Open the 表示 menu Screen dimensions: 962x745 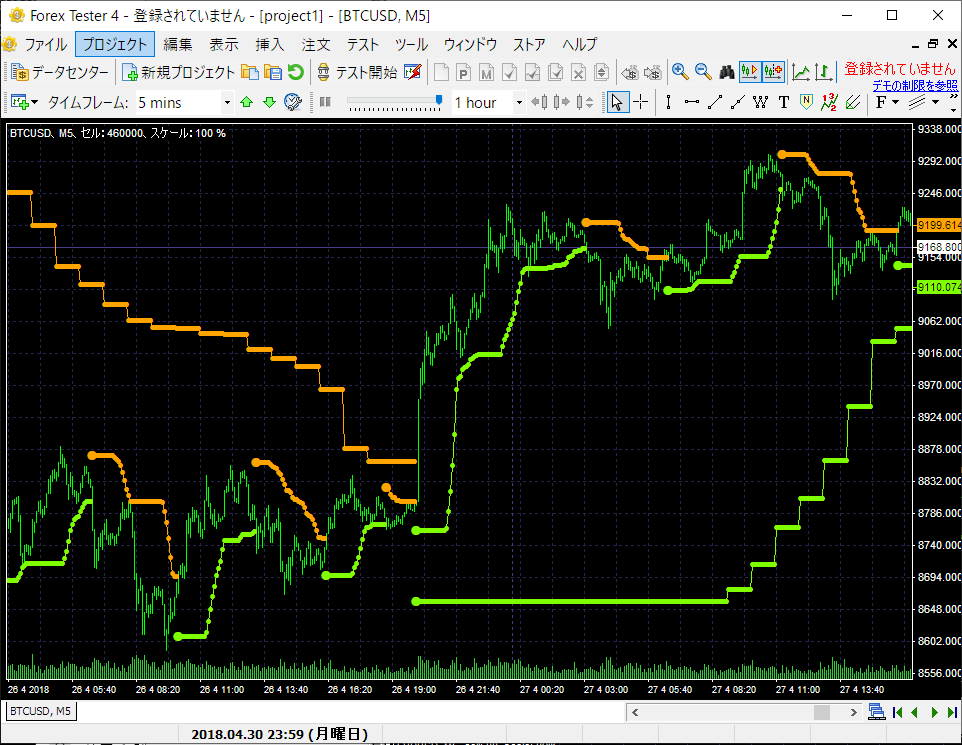(x=224, y=44)
